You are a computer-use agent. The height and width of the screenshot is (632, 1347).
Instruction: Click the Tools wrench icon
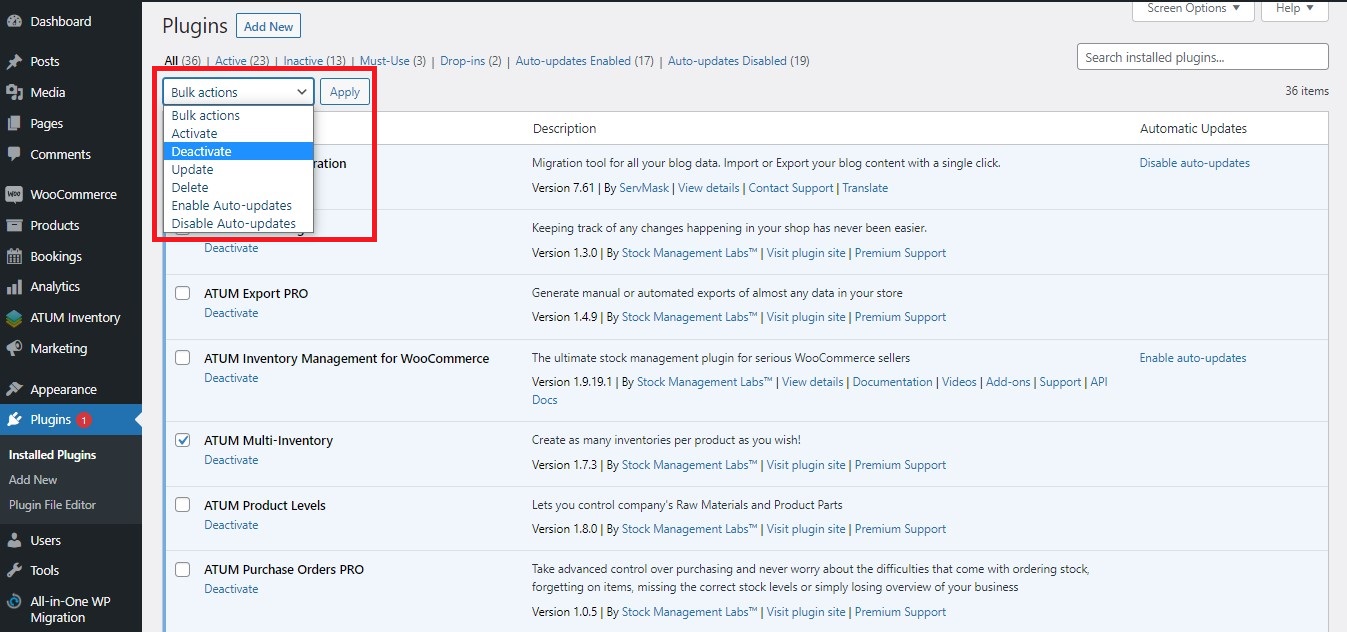tap(14, 570)
